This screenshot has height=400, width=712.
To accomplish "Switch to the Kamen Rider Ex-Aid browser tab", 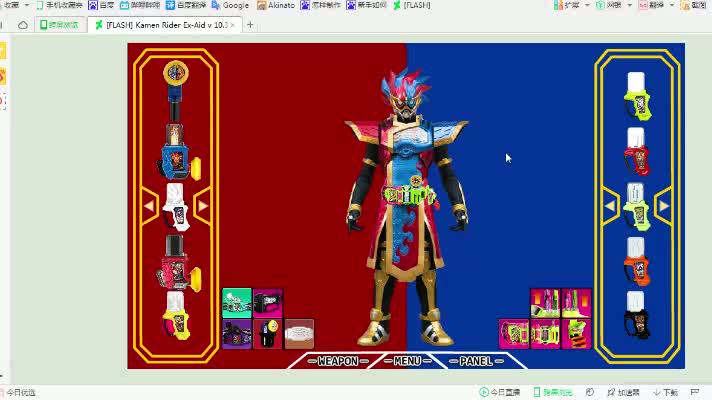I will tap(164, 25).
